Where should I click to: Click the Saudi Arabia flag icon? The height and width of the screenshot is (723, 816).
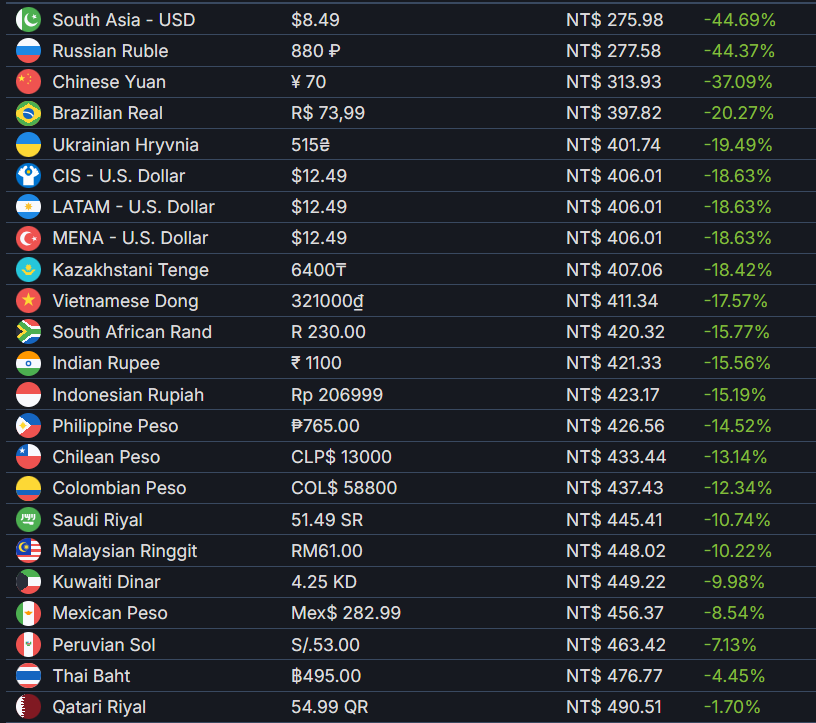click(28, 519)
